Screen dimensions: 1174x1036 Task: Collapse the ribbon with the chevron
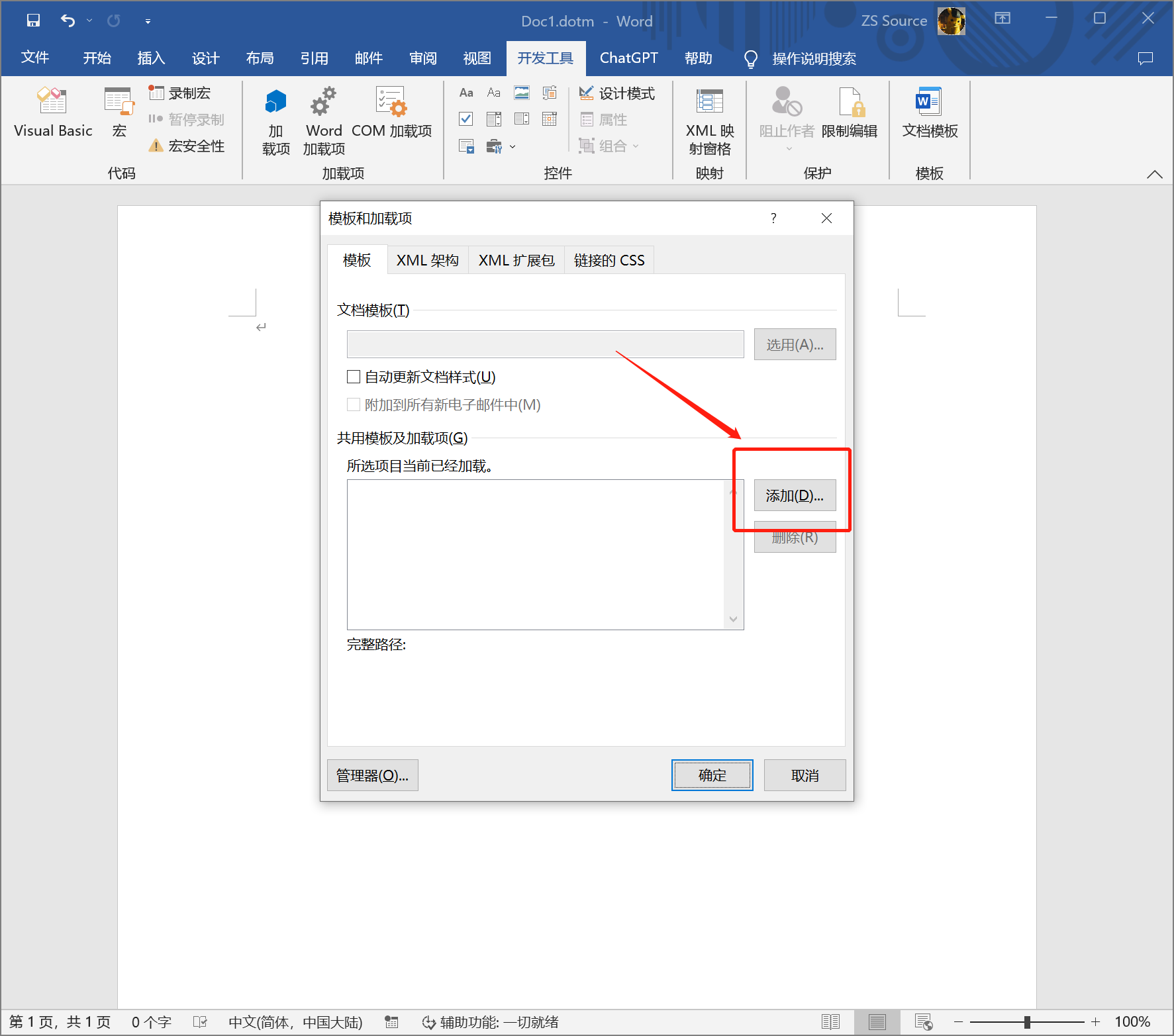(1154, 174)
